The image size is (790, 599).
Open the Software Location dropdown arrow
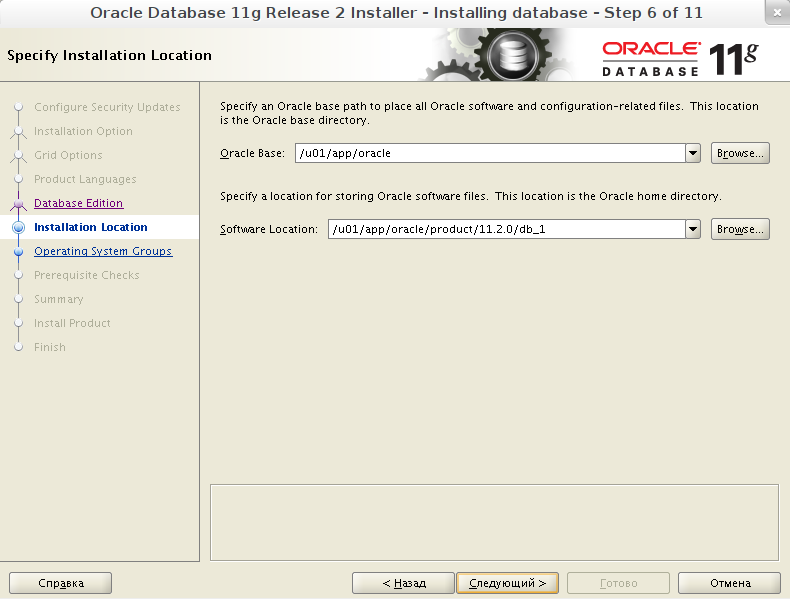(x=693, y=229)
